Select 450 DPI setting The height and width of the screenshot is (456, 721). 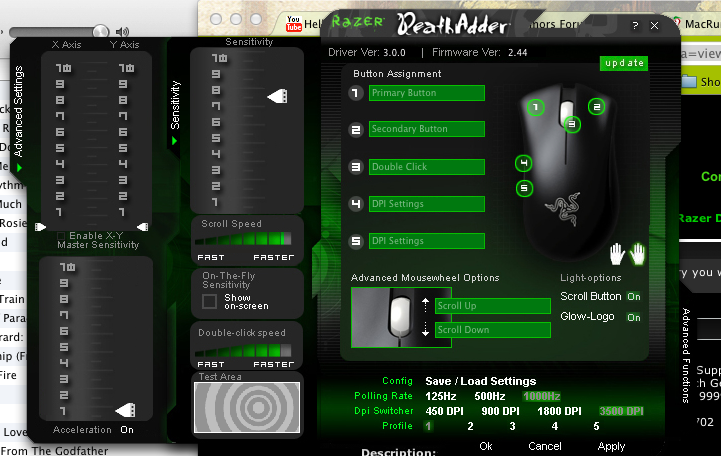(444, 411)
